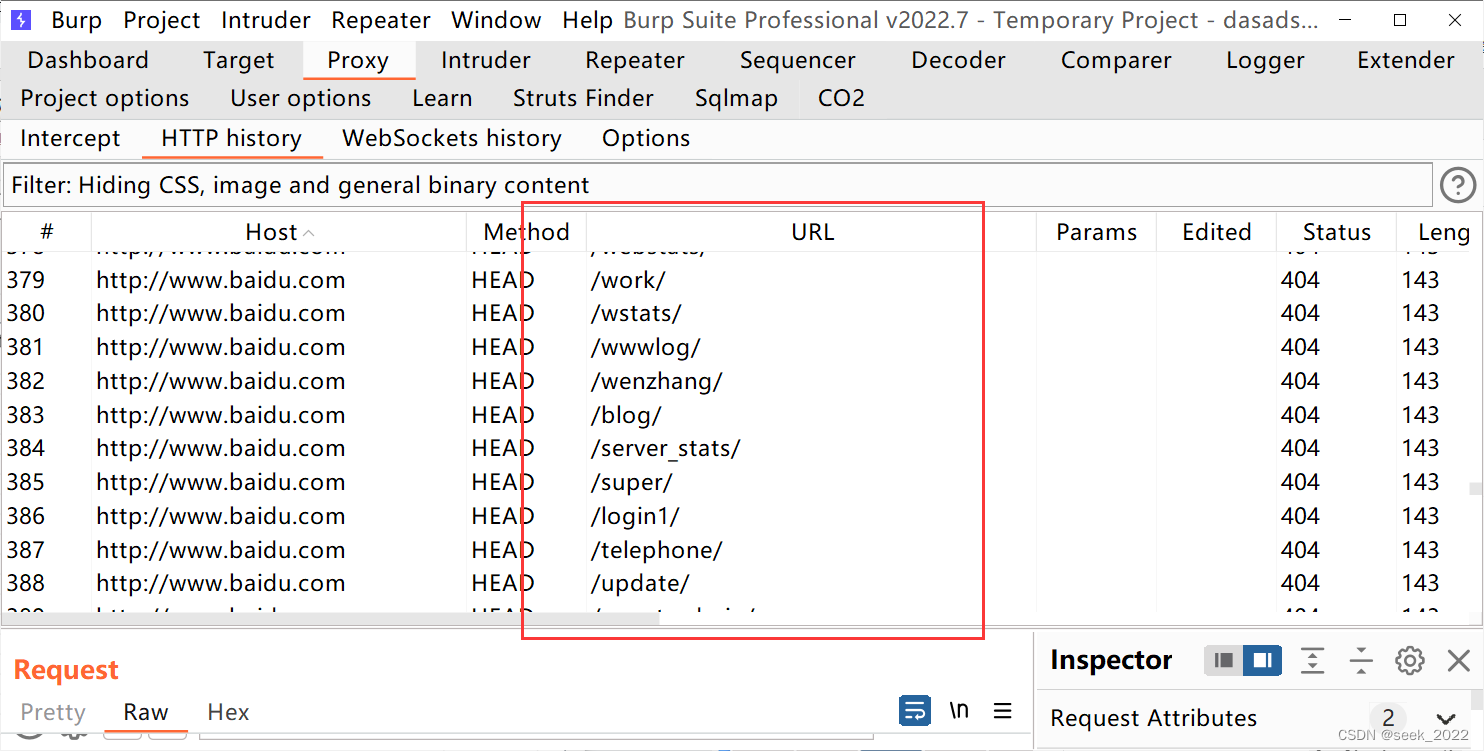Select the Hex view in Request
This screenshot has height=751, width=1484.
click(x=228, y=712)
